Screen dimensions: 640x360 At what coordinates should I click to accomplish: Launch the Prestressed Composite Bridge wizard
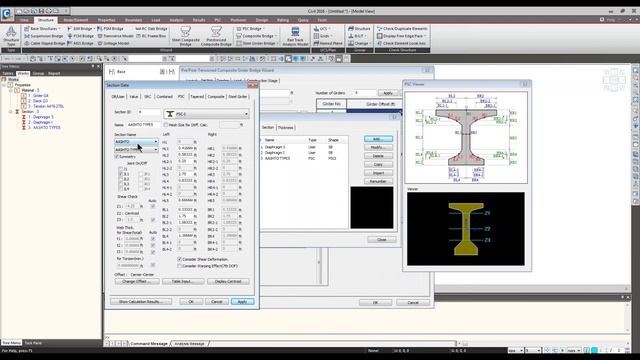pyautogui.click(x=216, y=36)
